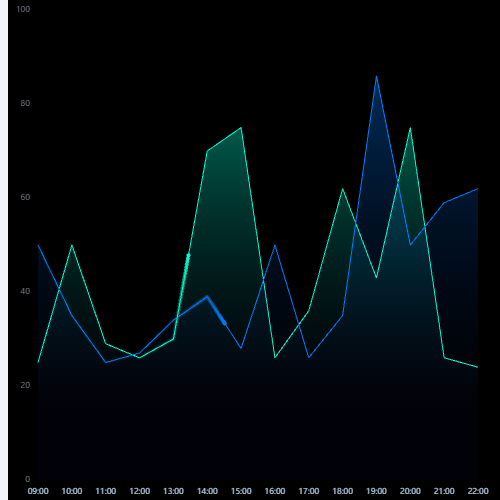Click the blue line end point at 22:00

click(x=478, y=189)
